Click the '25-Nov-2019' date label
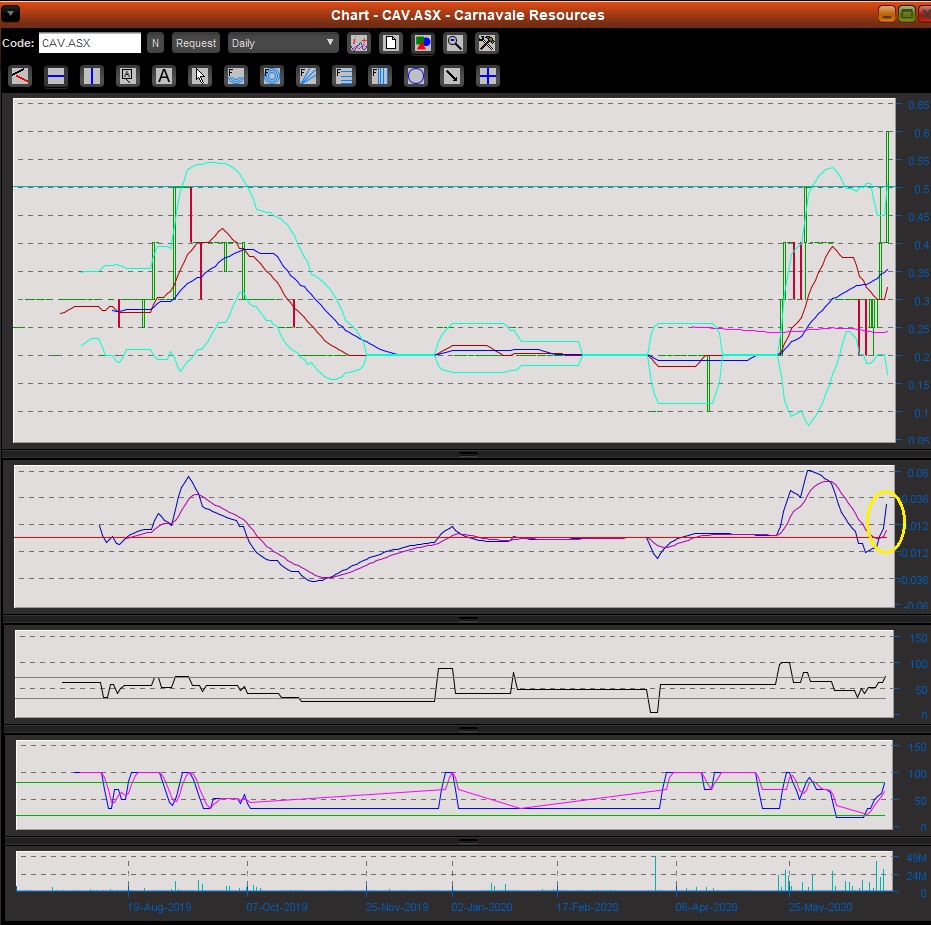931x925 pixels. (x=397, y=907)
